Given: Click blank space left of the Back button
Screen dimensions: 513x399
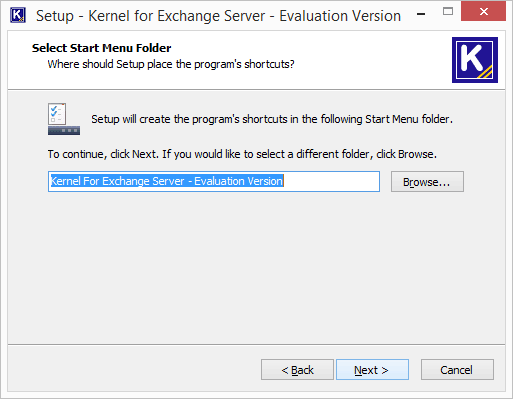Looking at the screenshot, I should tap(133, 370).
